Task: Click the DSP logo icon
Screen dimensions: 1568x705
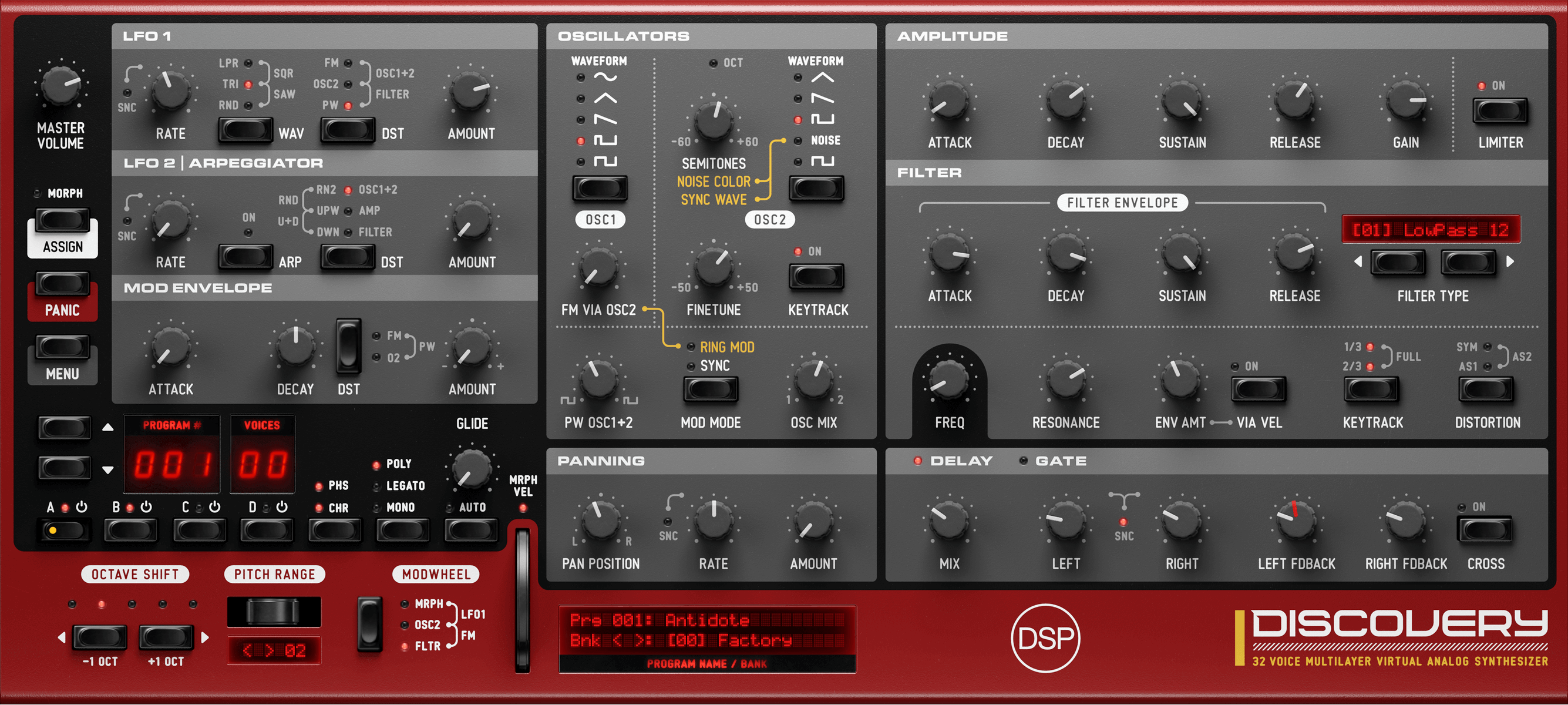Action: [x=1045, y=638]
